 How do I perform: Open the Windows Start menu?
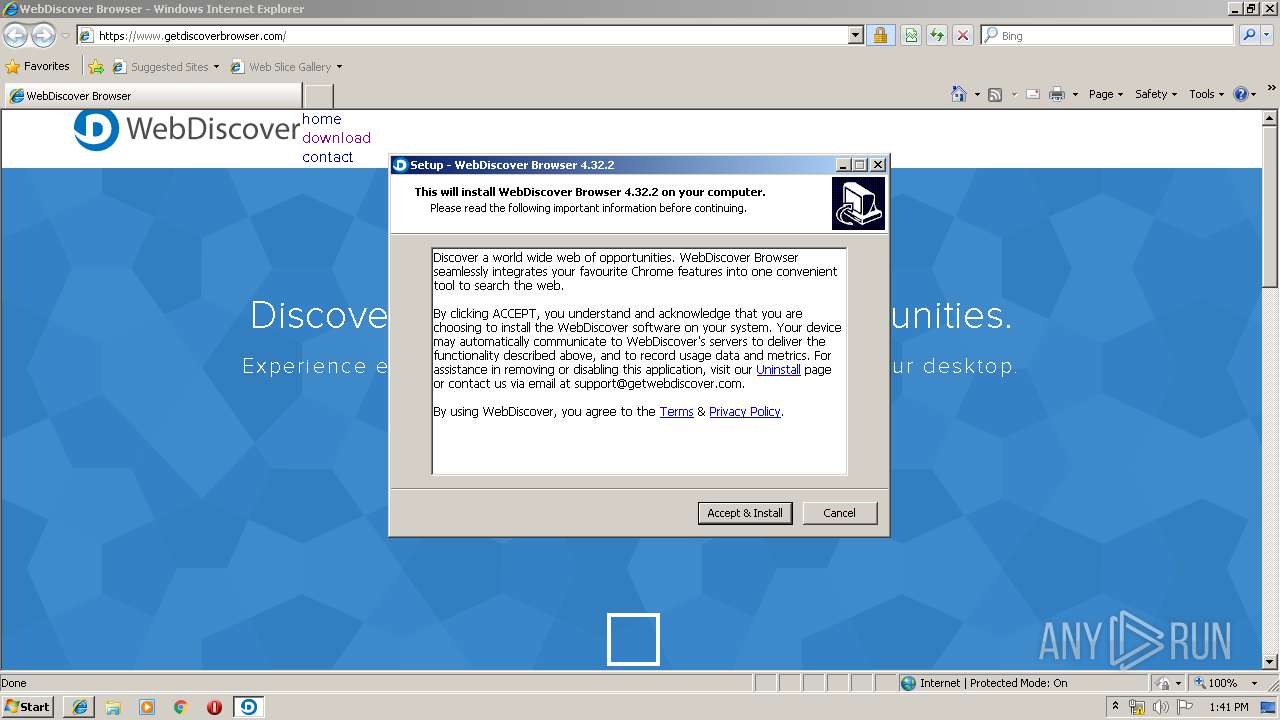(28, 707)
